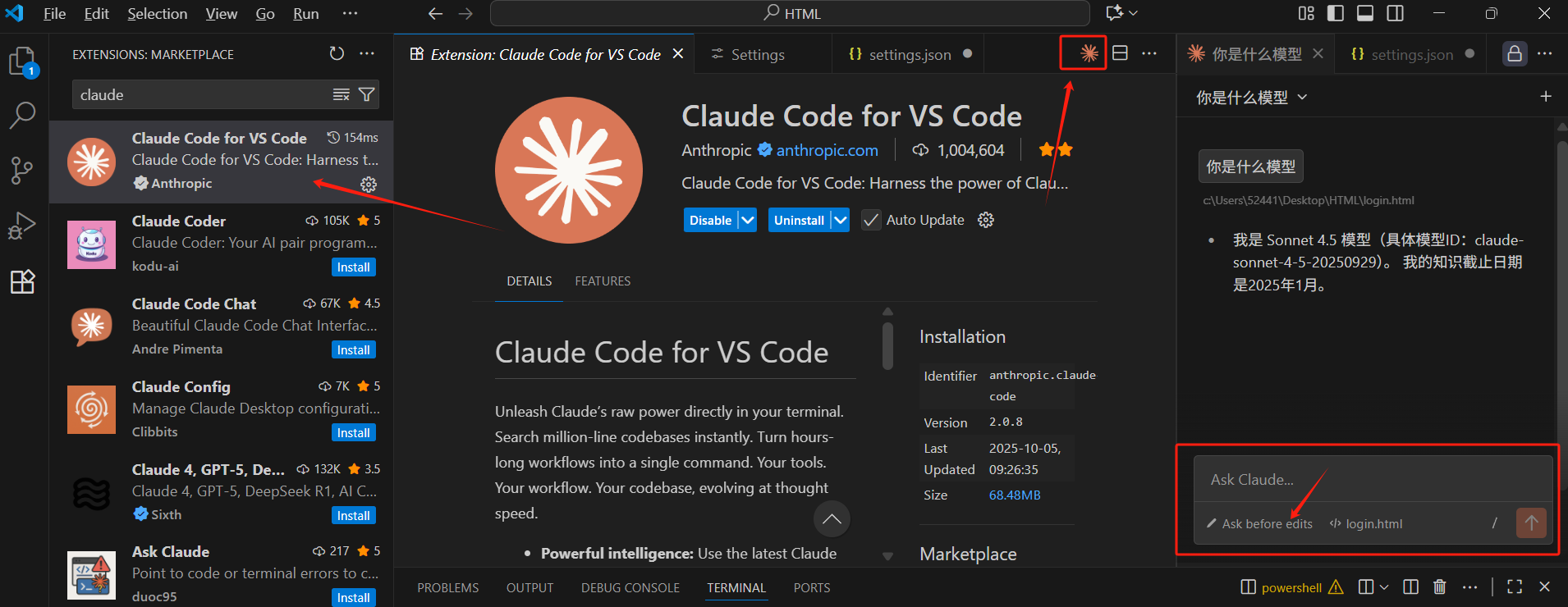Close the Extension: Claude Code tab
Viewport: 1568px width, 607px height.
(x=678, y=54)
